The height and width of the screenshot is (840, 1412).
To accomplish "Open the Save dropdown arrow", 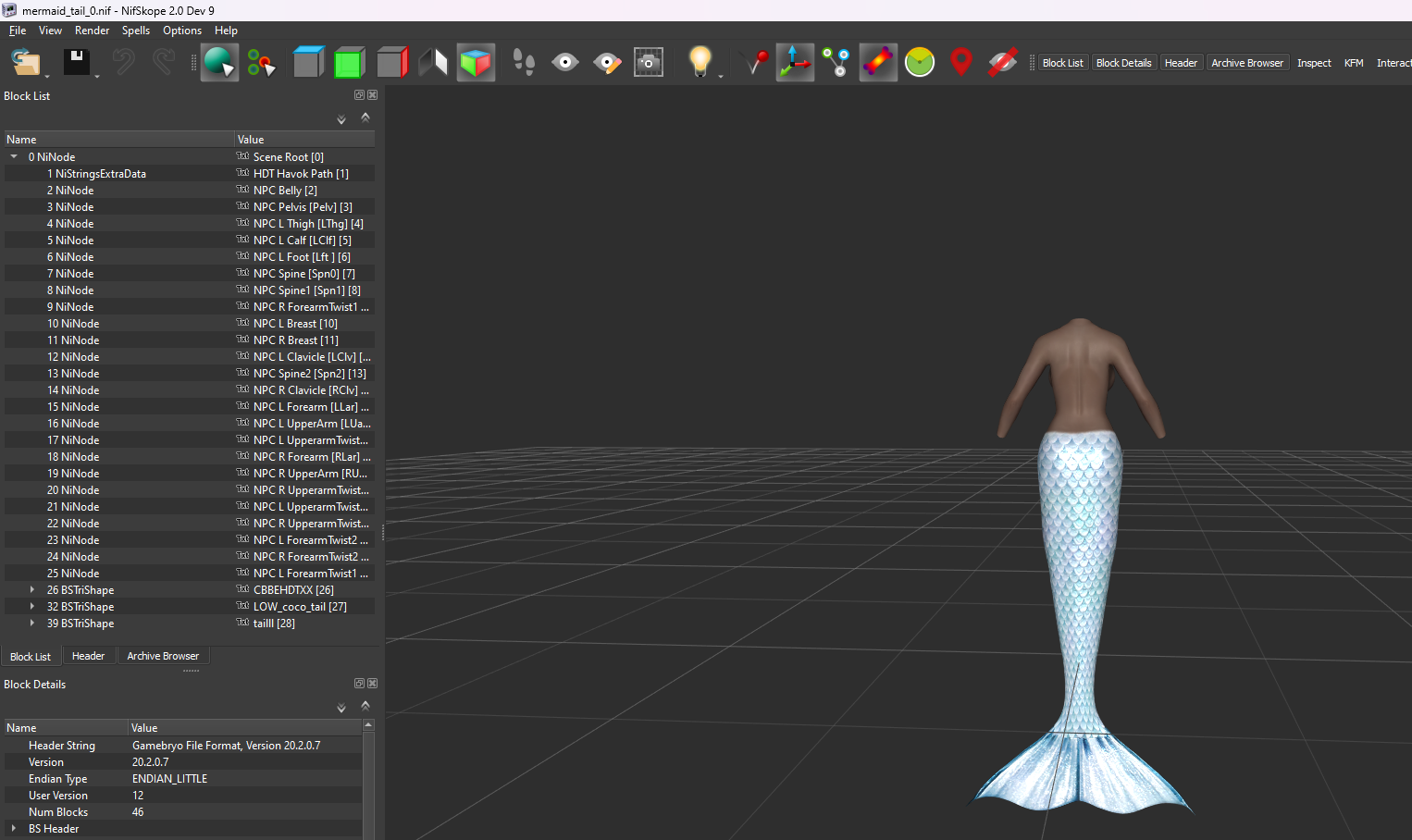I will [x=97, y=76].
